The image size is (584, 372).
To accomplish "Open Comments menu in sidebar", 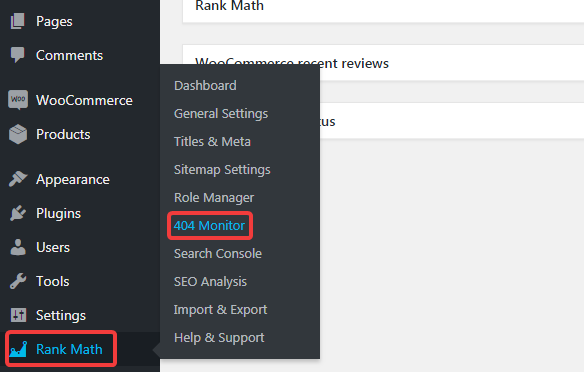I will click(x=69, y=55).
